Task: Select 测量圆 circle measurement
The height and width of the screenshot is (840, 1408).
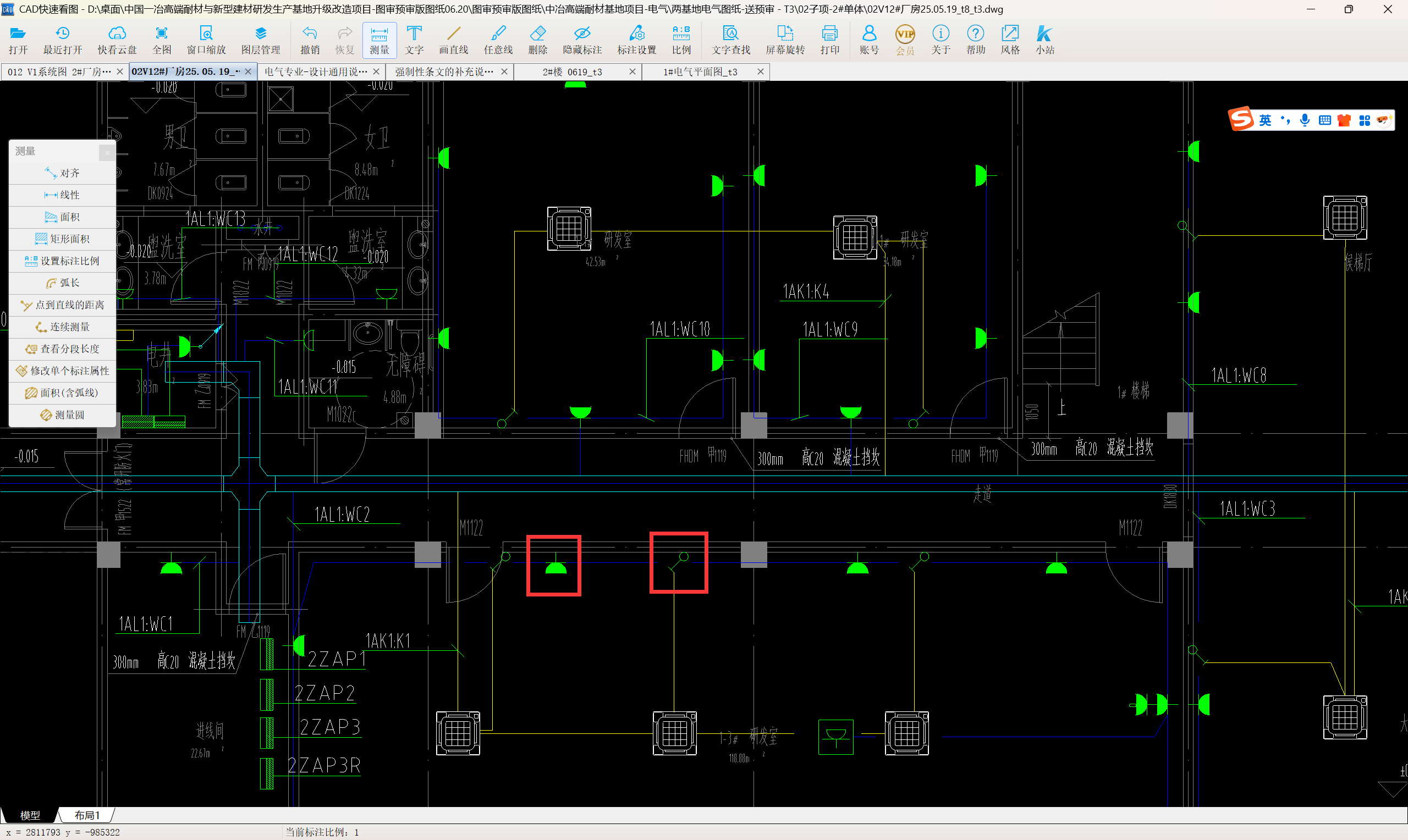Action: pos(62,415)
